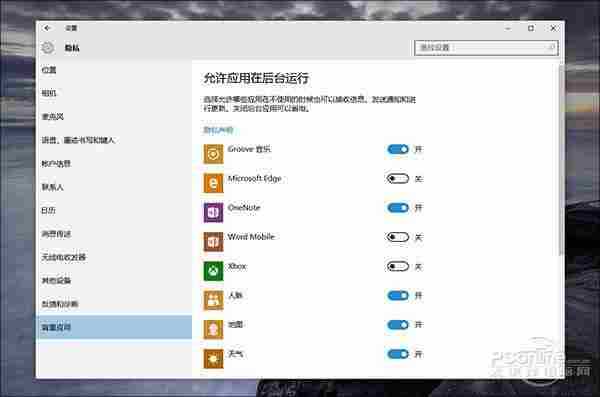The height and width of the screenshot is (397, 600).
Task: Click the 天气 (Weather) app icon
Action: [213, 359]
